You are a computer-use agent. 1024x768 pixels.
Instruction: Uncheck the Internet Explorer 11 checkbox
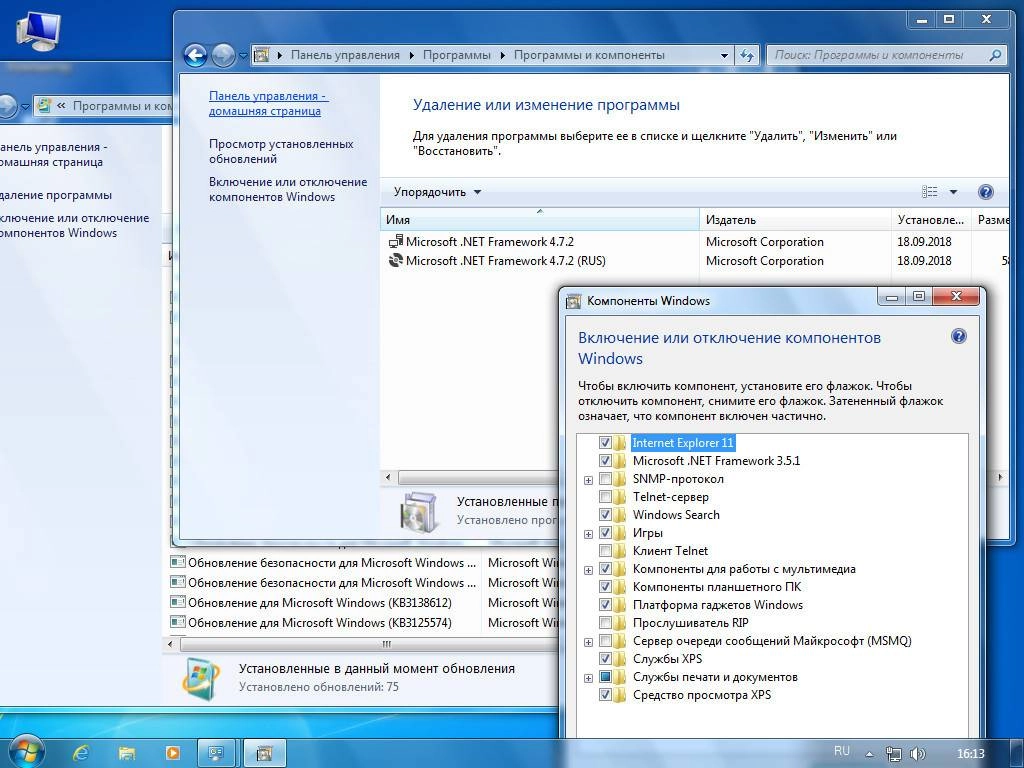[x=605, y=443]
